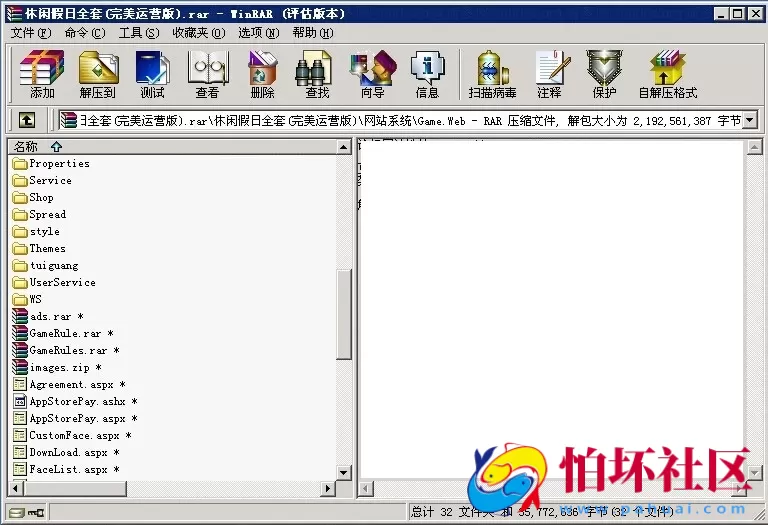
Task: Click file list scroll up arrow
Action: [344, 147]
